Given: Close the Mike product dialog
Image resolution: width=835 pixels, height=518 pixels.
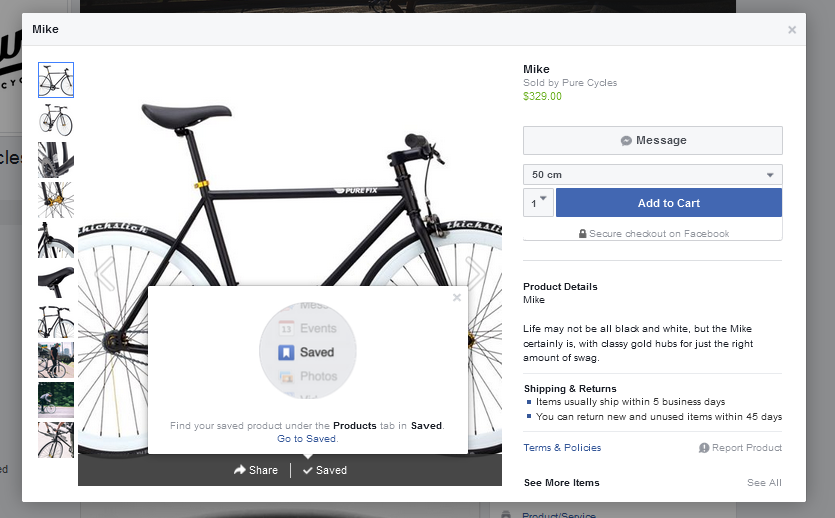Looking at the screenshot, I should [x=792, y=30].
